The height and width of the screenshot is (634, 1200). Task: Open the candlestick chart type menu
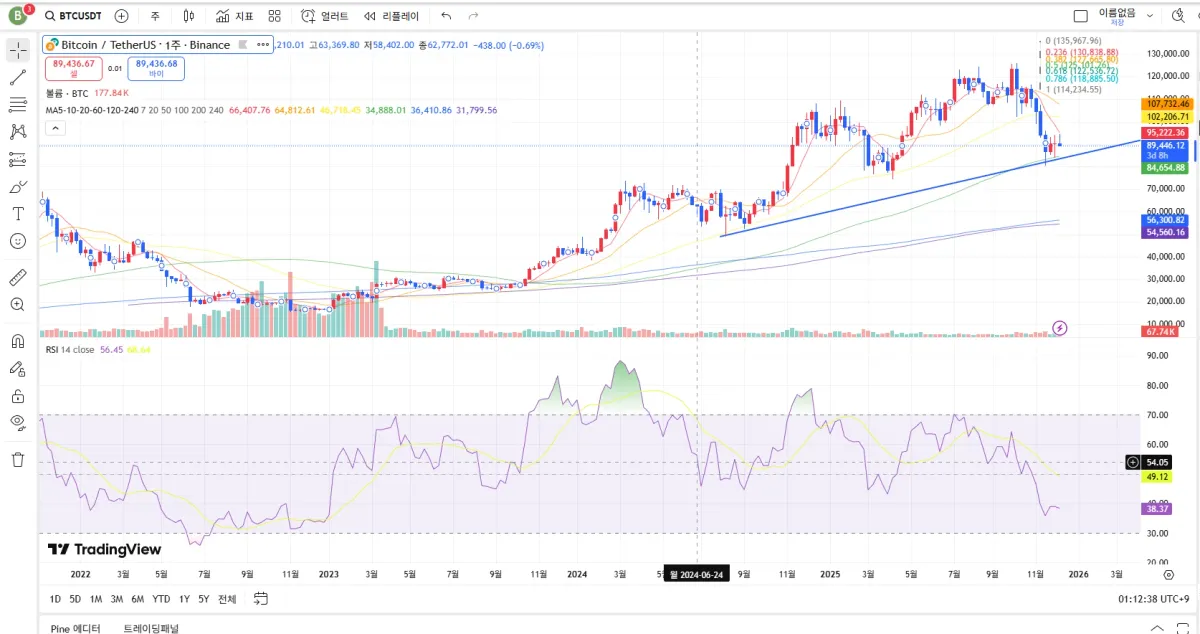pyautogui.click(x=188, y=16)
